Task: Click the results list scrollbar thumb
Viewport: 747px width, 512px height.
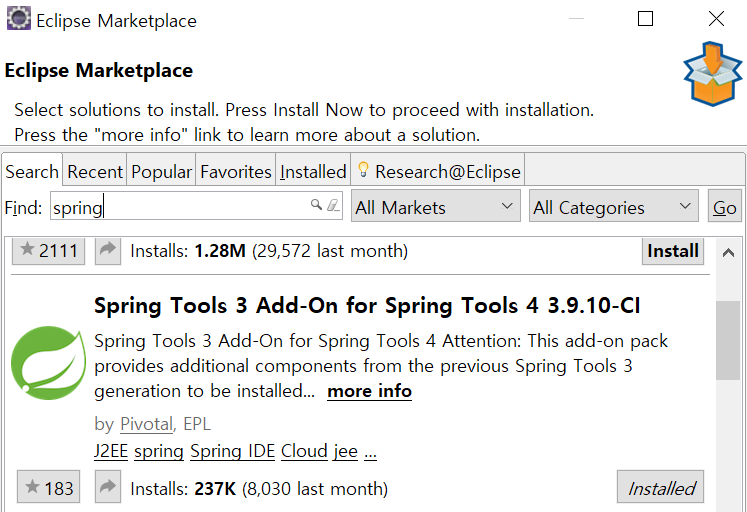Action: click(x=728, y=340)
